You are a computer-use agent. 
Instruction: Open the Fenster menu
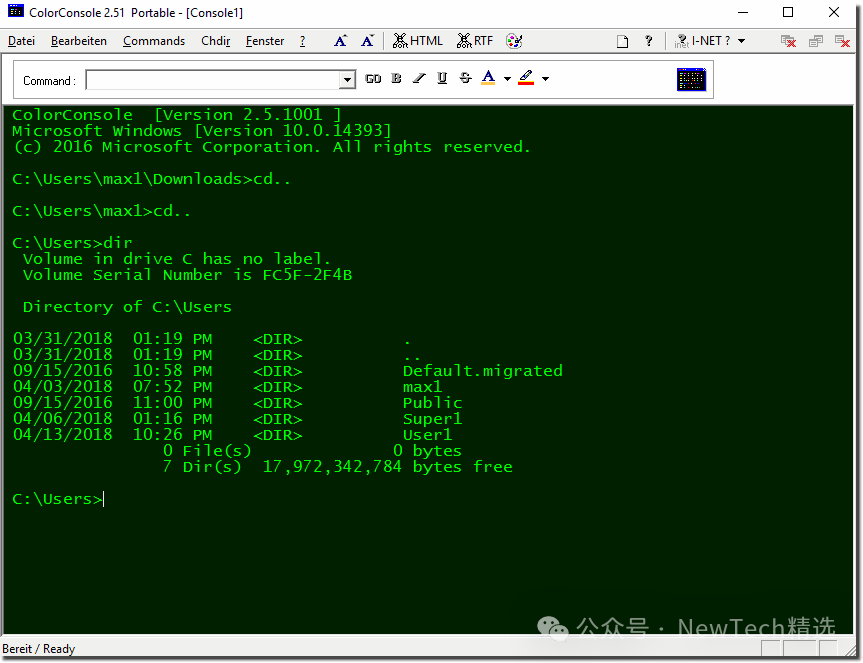pyautogui.click(x=265, y=41)
